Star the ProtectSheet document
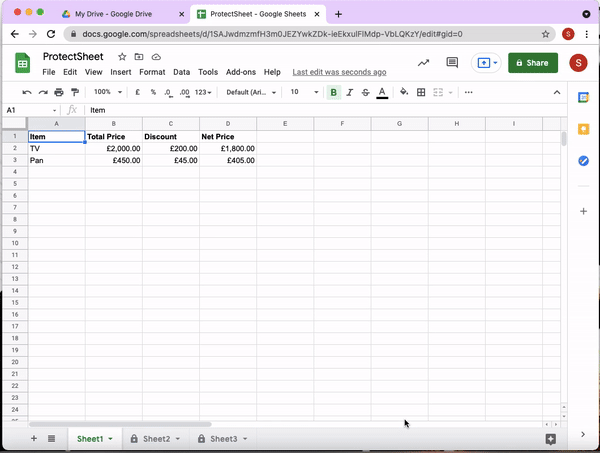This screenshot has height=453, width=600. coord(122,57)
